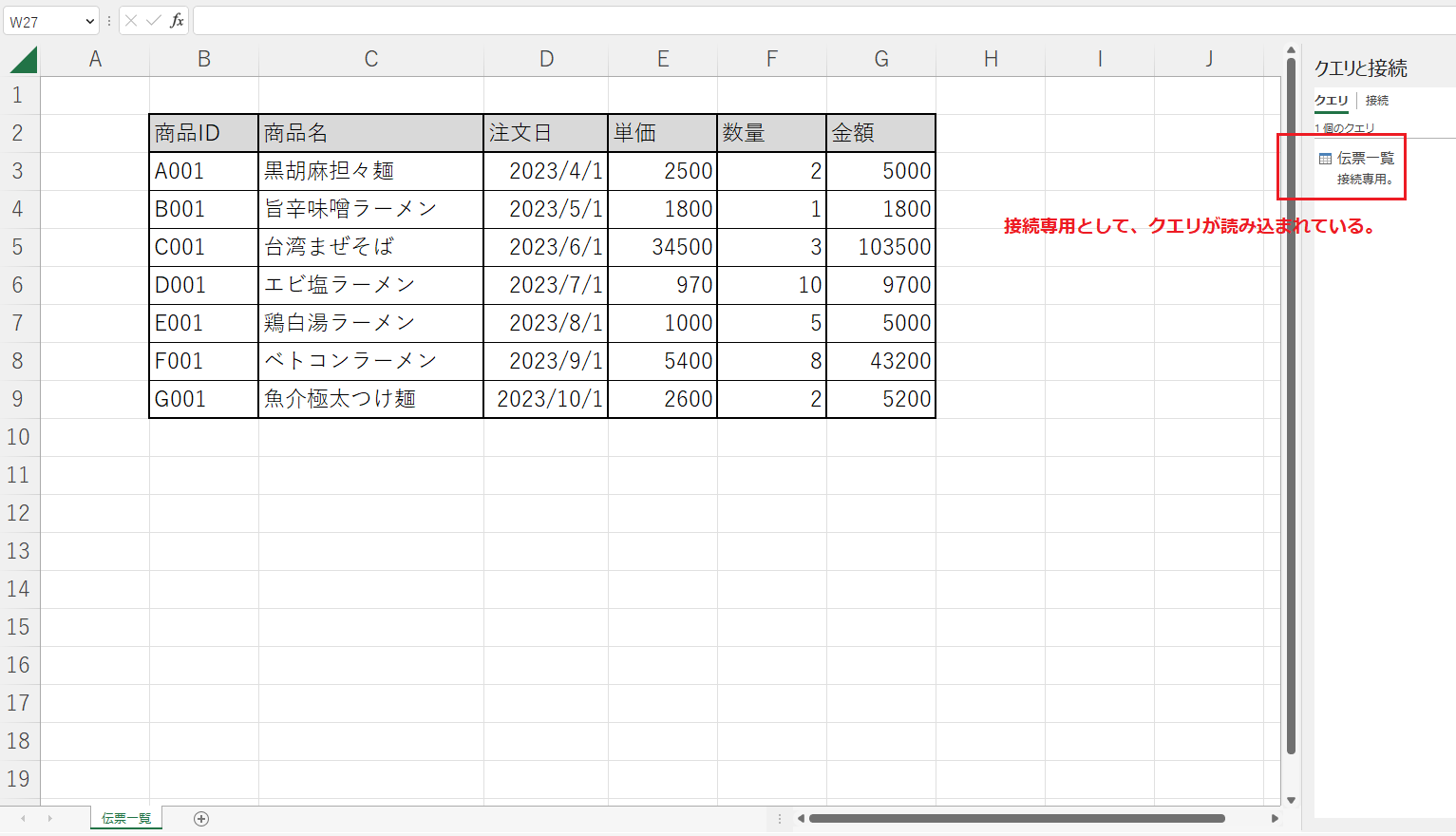Click the table icon beside 伝票一覧 query
This screenshot has height=836, width=1456.
1325,159
